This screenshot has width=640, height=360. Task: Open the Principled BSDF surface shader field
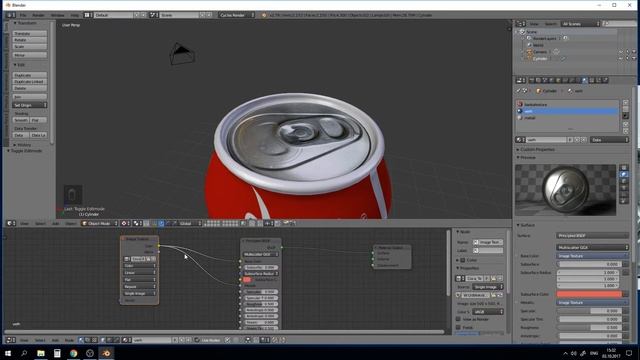pos(592,236)
